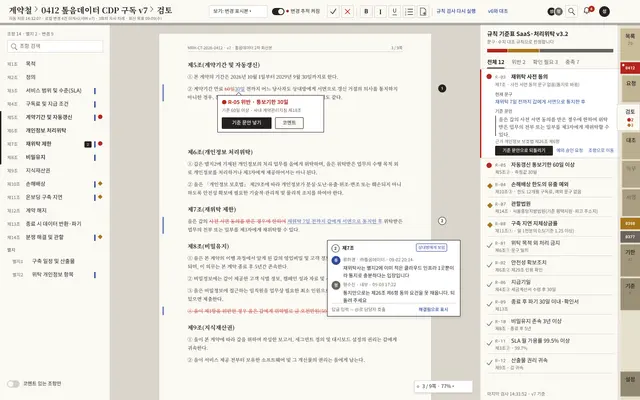Click the red violation dot for 재위탁 사전 동의
The image size is (640, 400).
[x=489, y=76]
